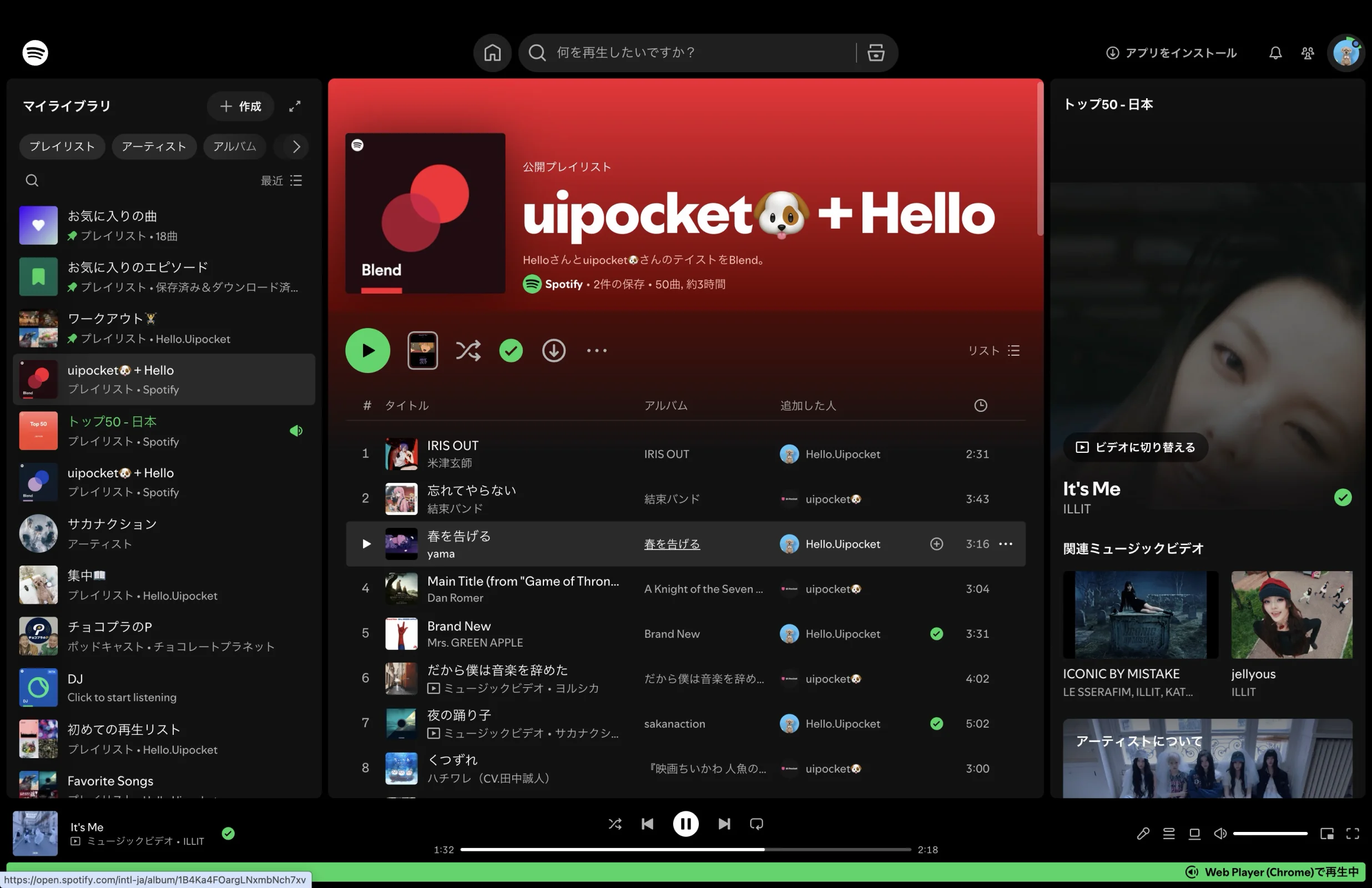Play 春を告げる using row play icon
Image resolution: width=1372 pixels, height=888 pixels.
tap(366, 544)
